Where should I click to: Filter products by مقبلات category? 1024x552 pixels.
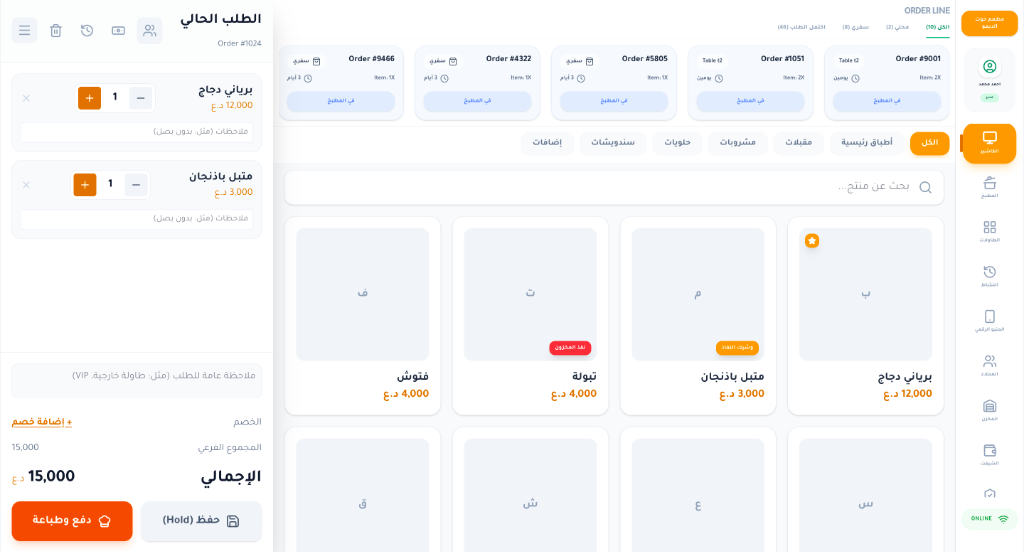[799, 143]
